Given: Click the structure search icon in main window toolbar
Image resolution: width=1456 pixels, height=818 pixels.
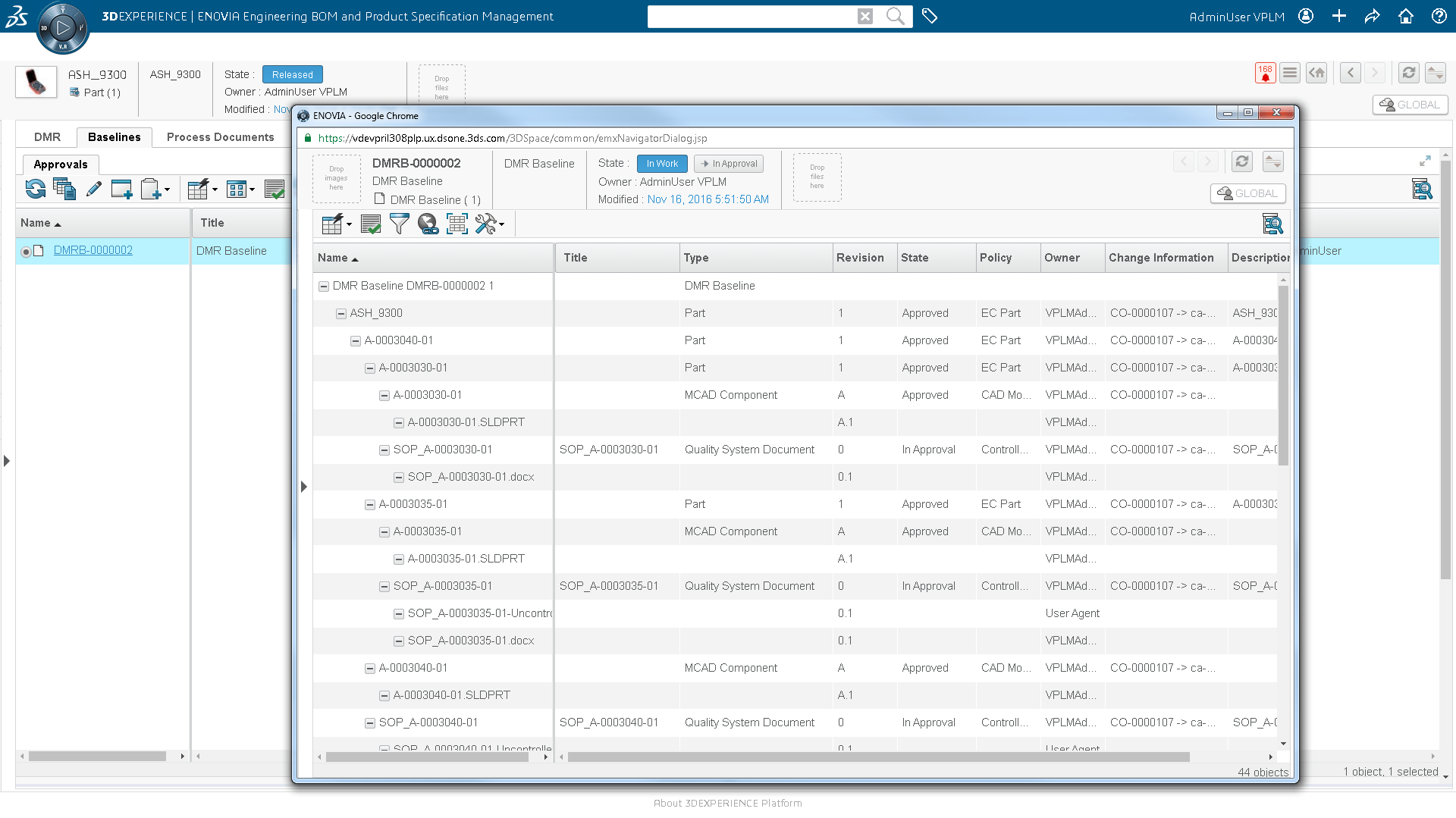Looking at the screenshot, I should pos(1422,189).
